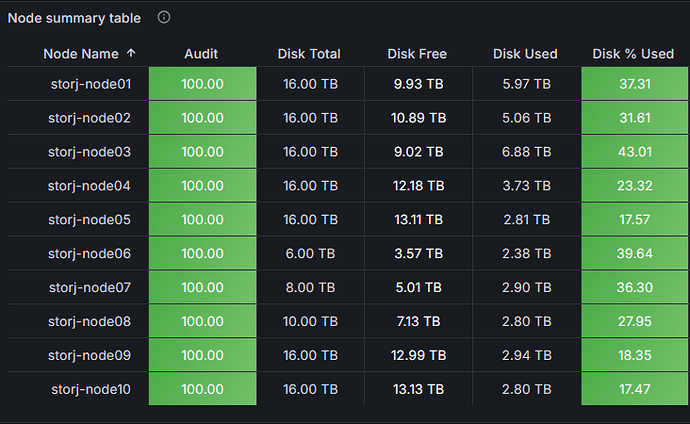The height and width of the screenshot is (424, 690).
Task: Click the info icon beside Node summary table
Action: pos(164,18)
